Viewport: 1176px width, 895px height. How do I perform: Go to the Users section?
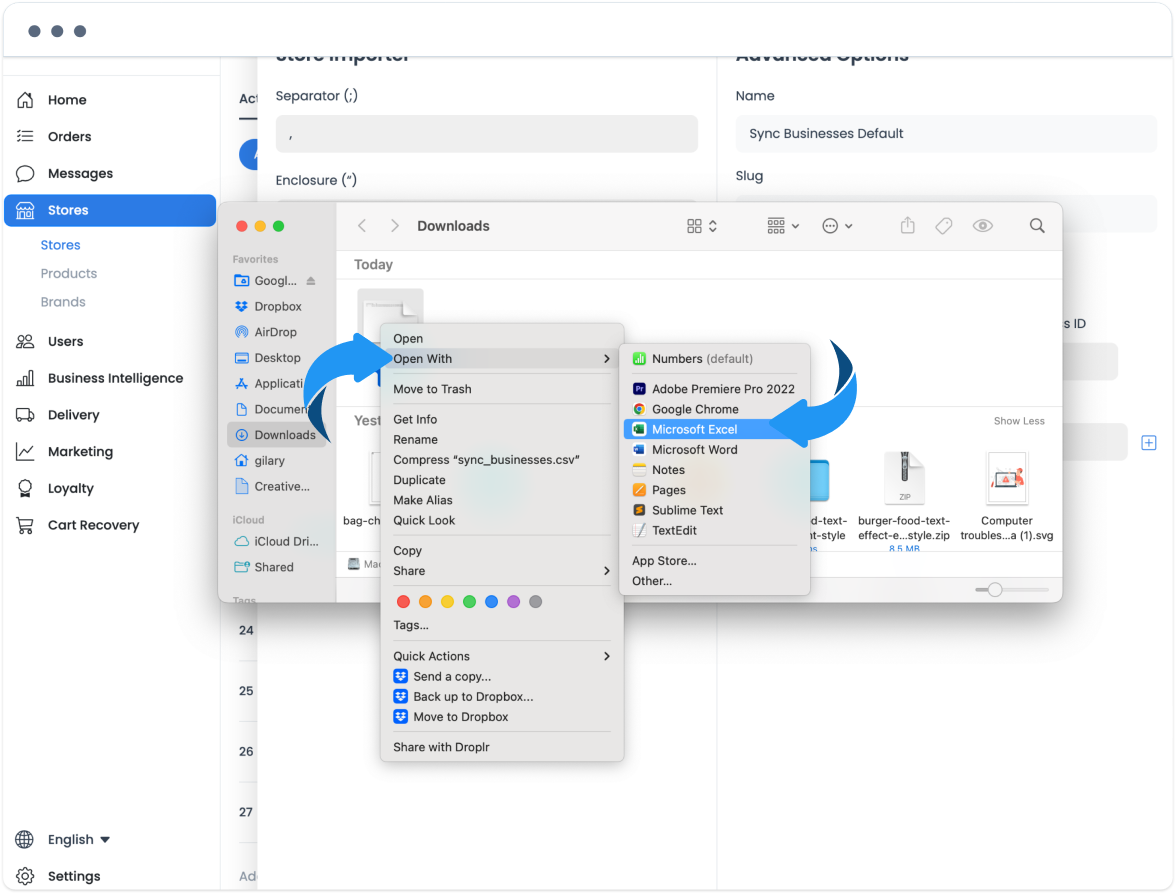pos(65,341)
